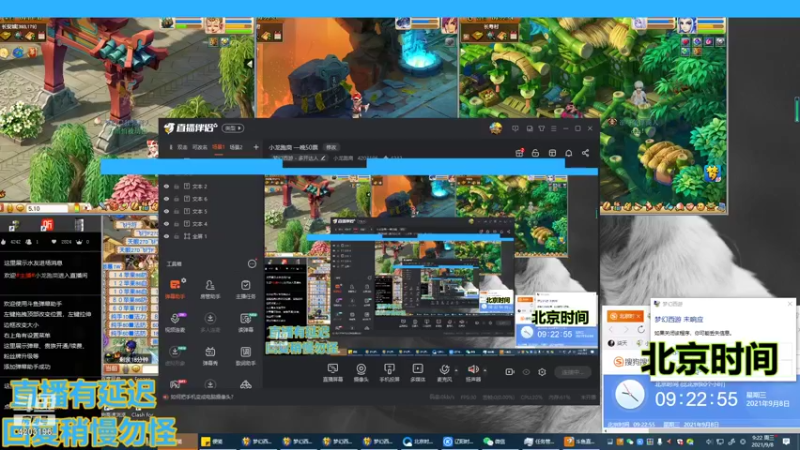The width and height of the screenshot is (800, 450).
Task: Click the taskbar clock showing 9:22
Action: (762, 441)
